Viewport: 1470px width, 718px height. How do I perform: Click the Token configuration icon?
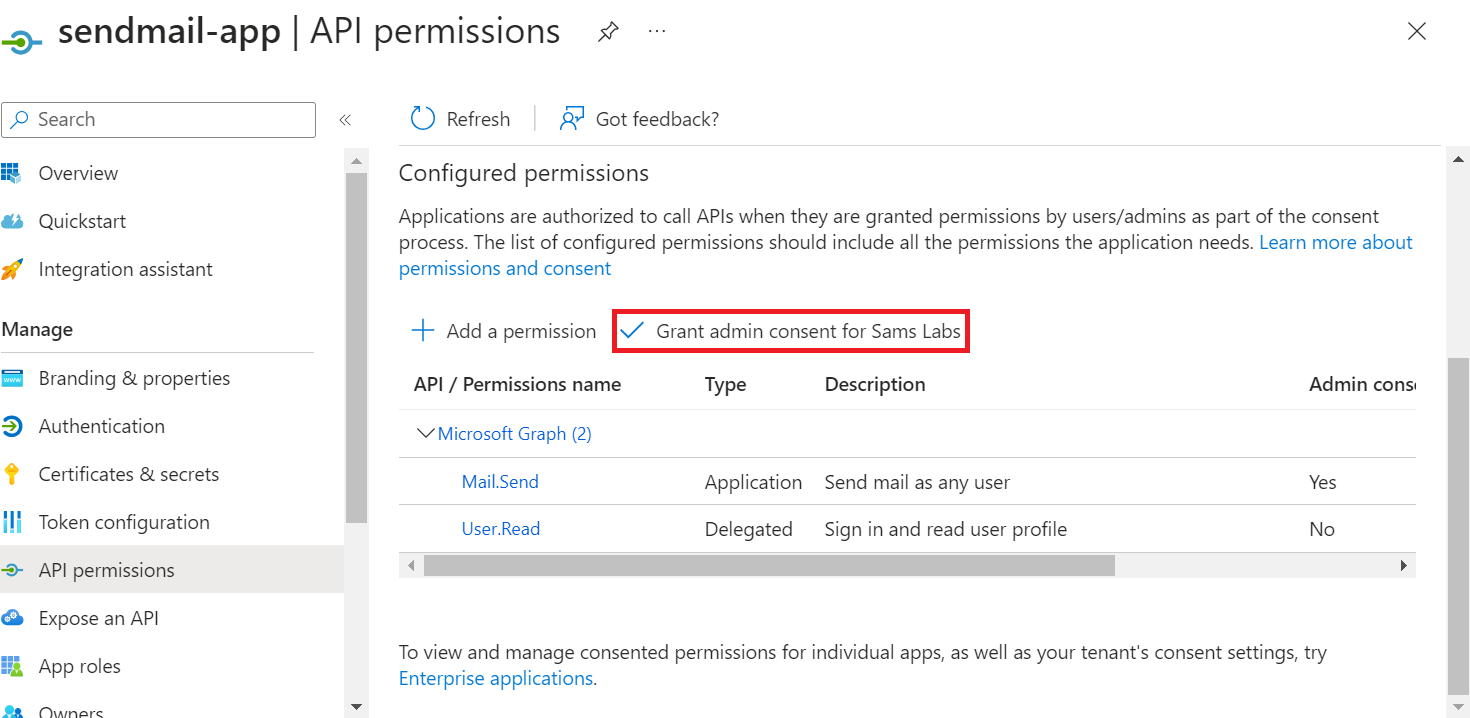click(x=12, y=522)
